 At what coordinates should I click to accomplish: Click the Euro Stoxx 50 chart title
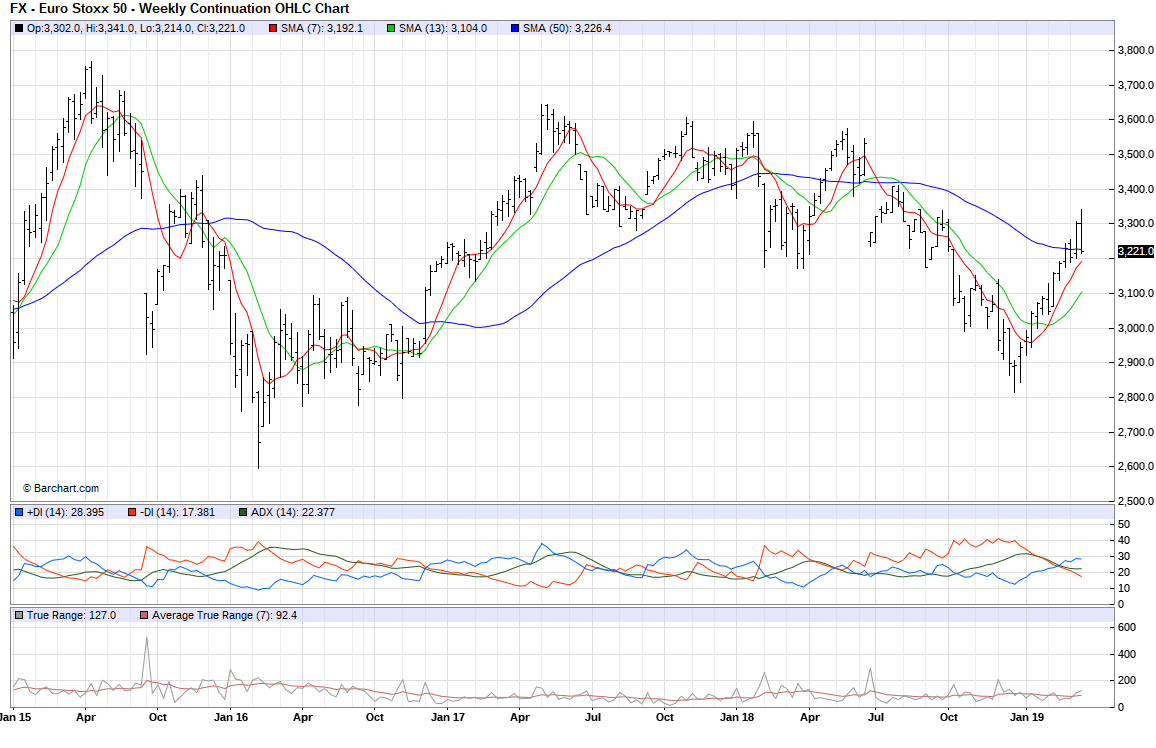pos(179,9)
